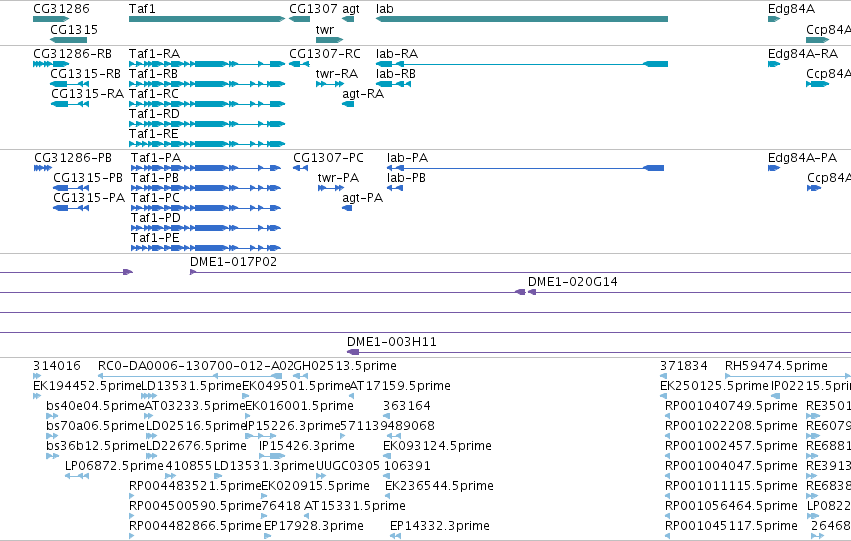Open the Taf1 gene bar
Image resolution: width=851 pixels, height=541 pixels.
(207, 19)
